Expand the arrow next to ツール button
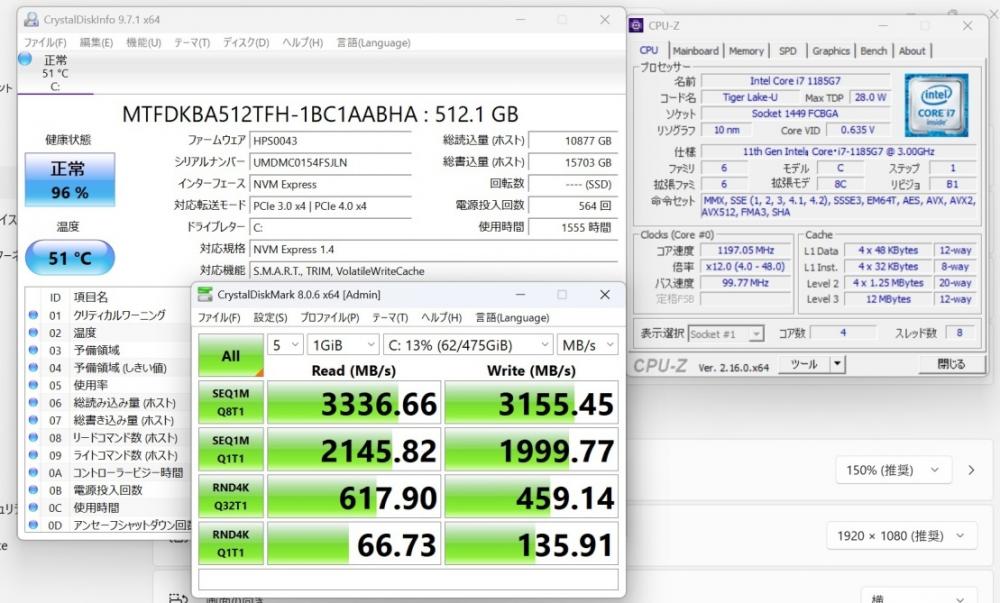 (x=838, y=364)
